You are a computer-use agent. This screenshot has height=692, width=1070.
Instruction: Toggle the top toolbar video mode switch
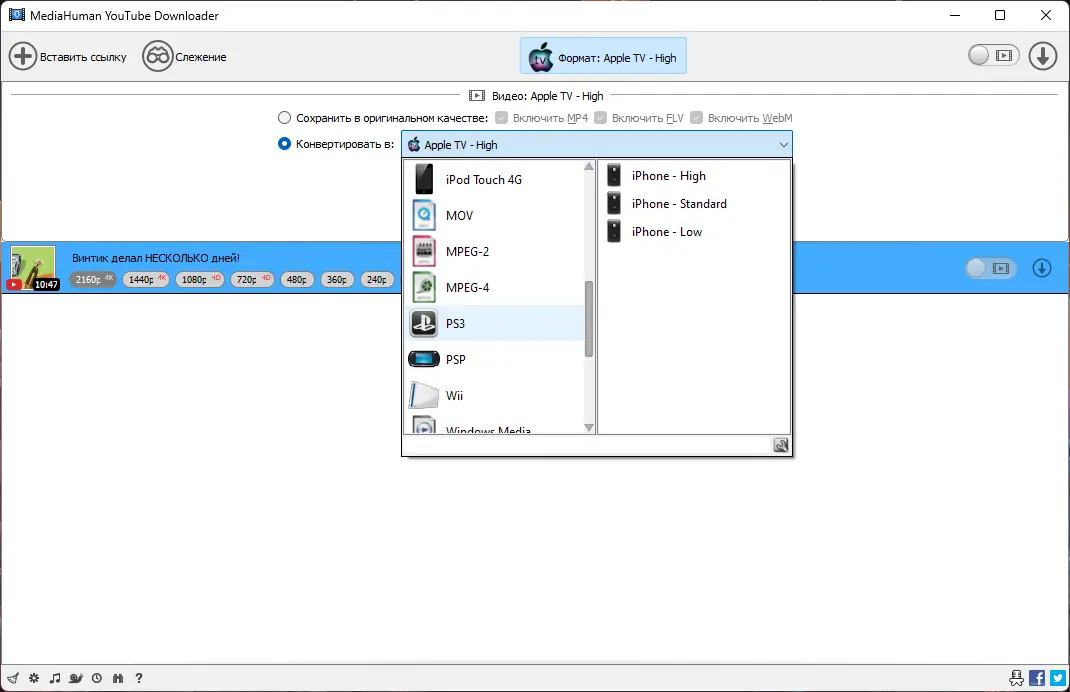993,56
